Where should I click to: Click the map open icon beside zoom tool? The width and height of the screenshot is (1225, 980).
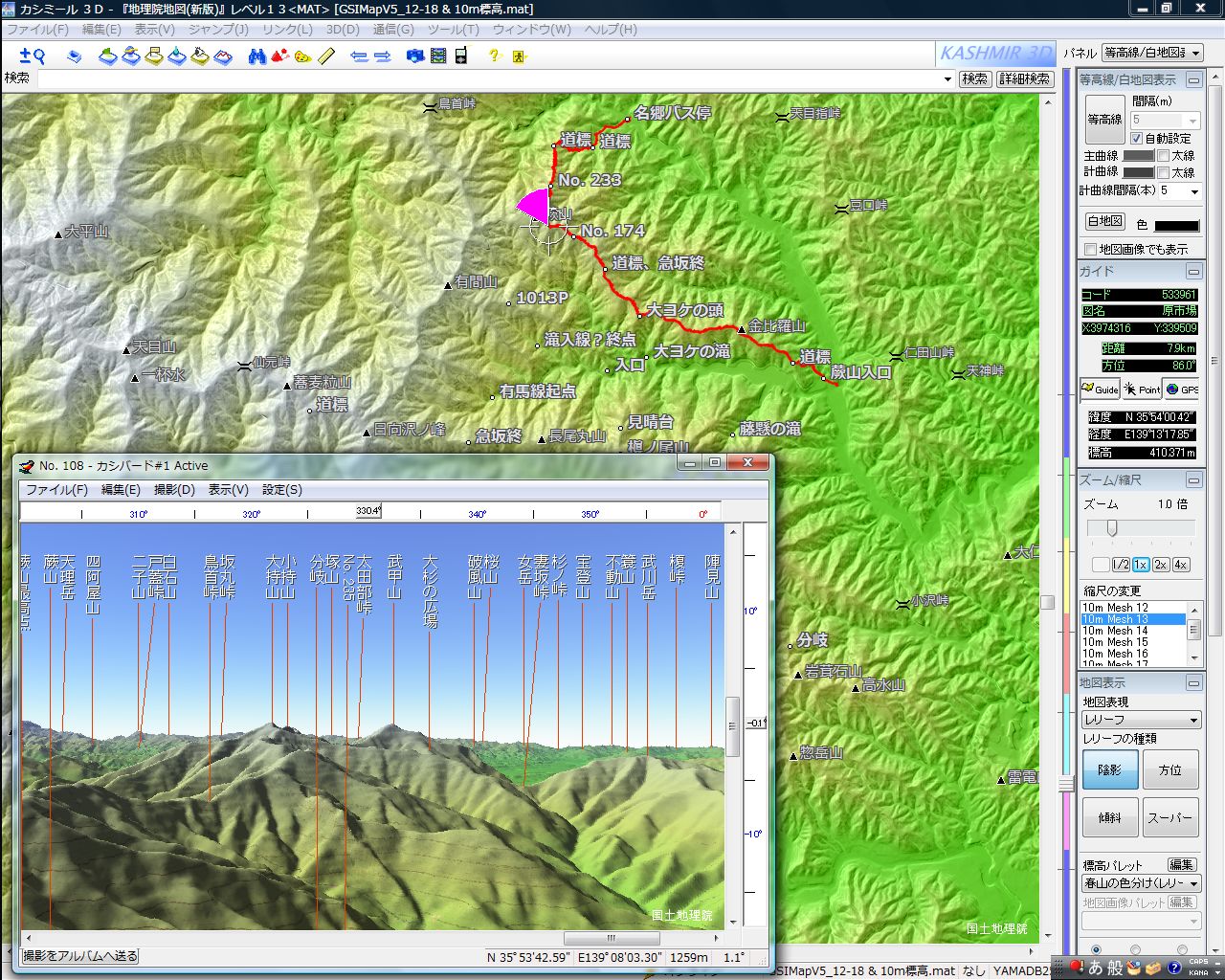(x=75, y=56)
